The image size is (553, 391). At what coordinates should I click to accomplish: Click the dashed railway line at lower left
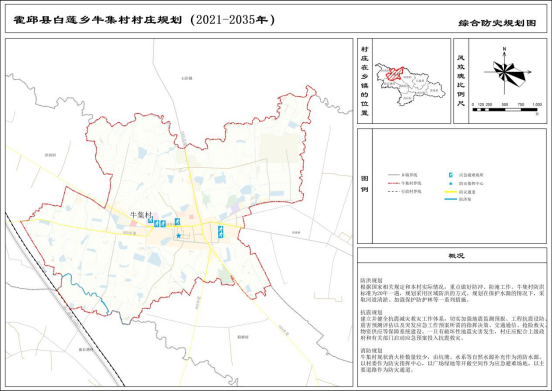(65, 300)
